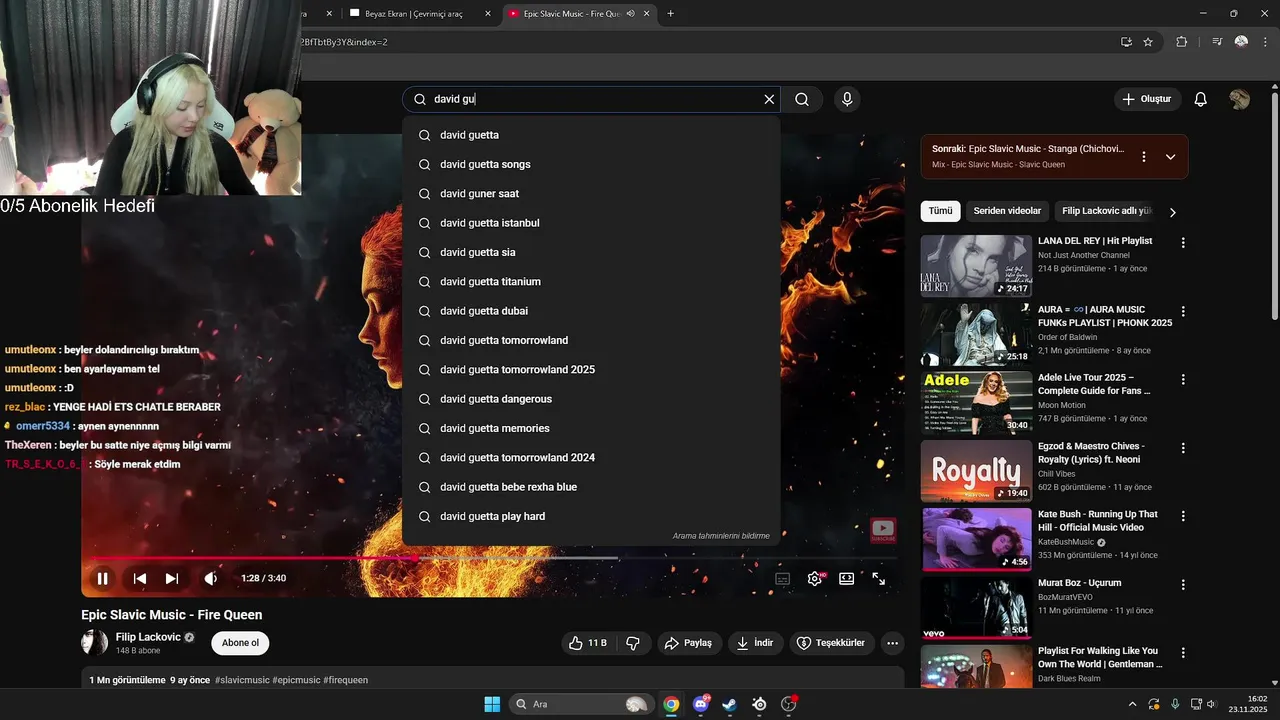Viewport: 1280px width, 720px height.
Task: Open the LANA DEL REY playlist thumbnail
Action: tap(976, 266)
